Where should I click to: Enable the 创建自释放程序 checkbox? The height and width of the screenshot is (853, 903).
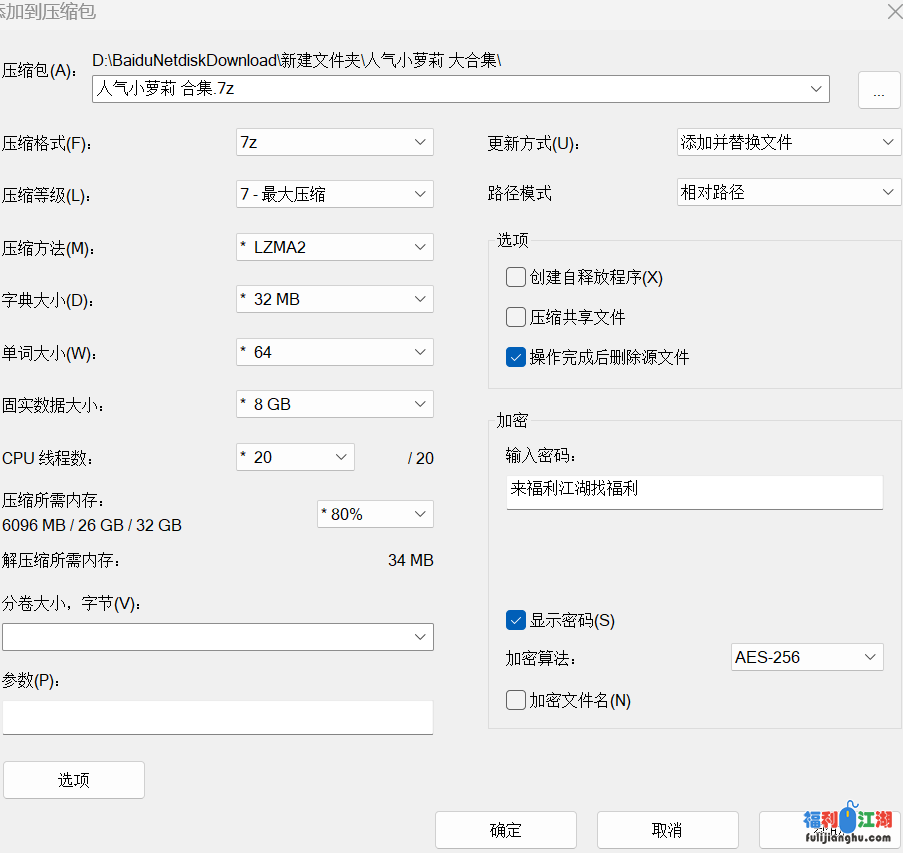(x=516, y=277)
